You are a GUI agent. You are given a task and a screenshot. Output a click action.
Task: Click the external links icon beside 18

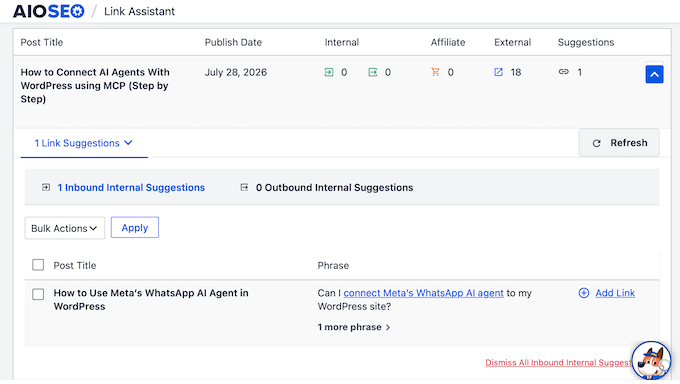(x=499, y=72)
